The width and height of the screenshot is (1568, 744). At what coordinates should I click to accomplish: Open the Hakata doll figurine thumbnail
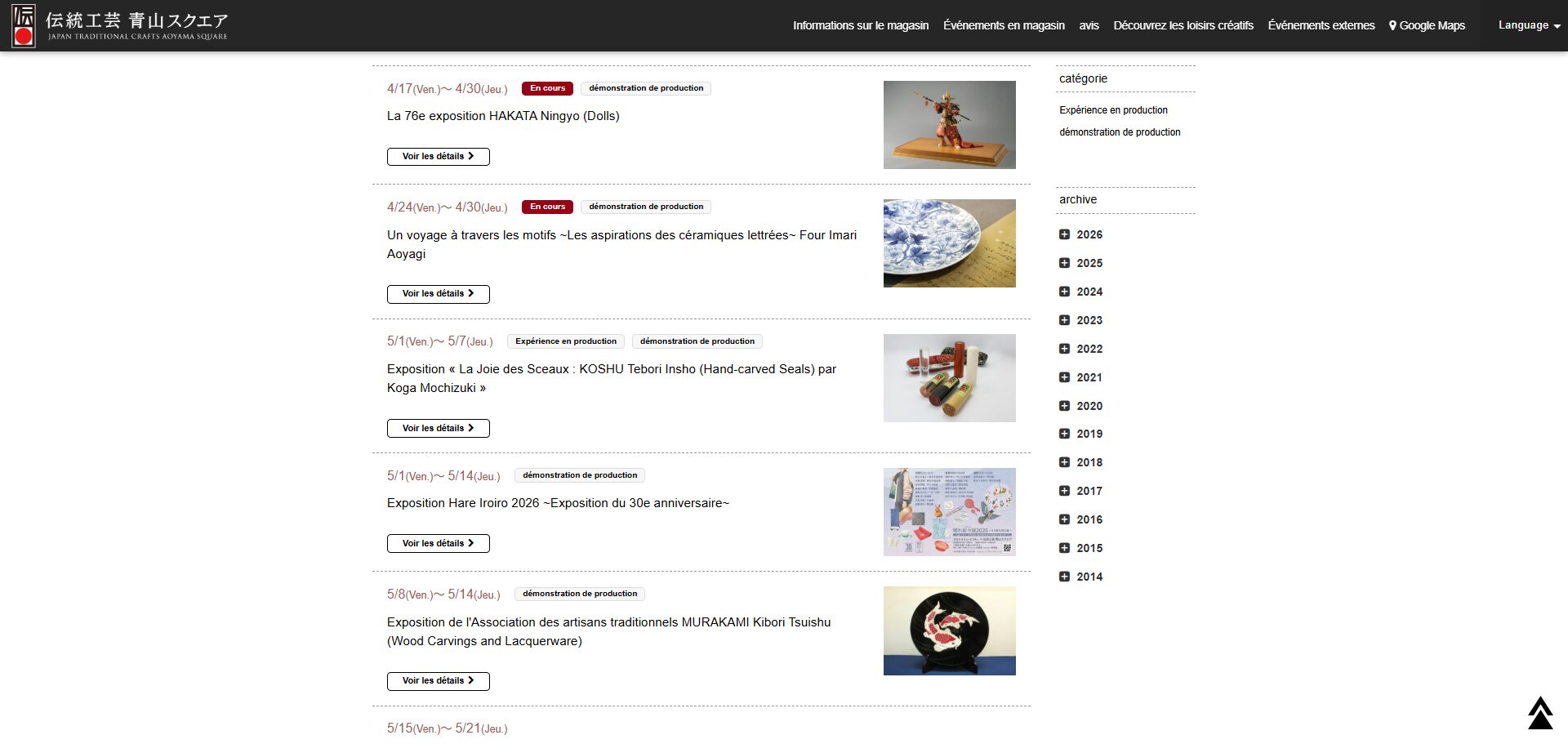coord(949,125)
